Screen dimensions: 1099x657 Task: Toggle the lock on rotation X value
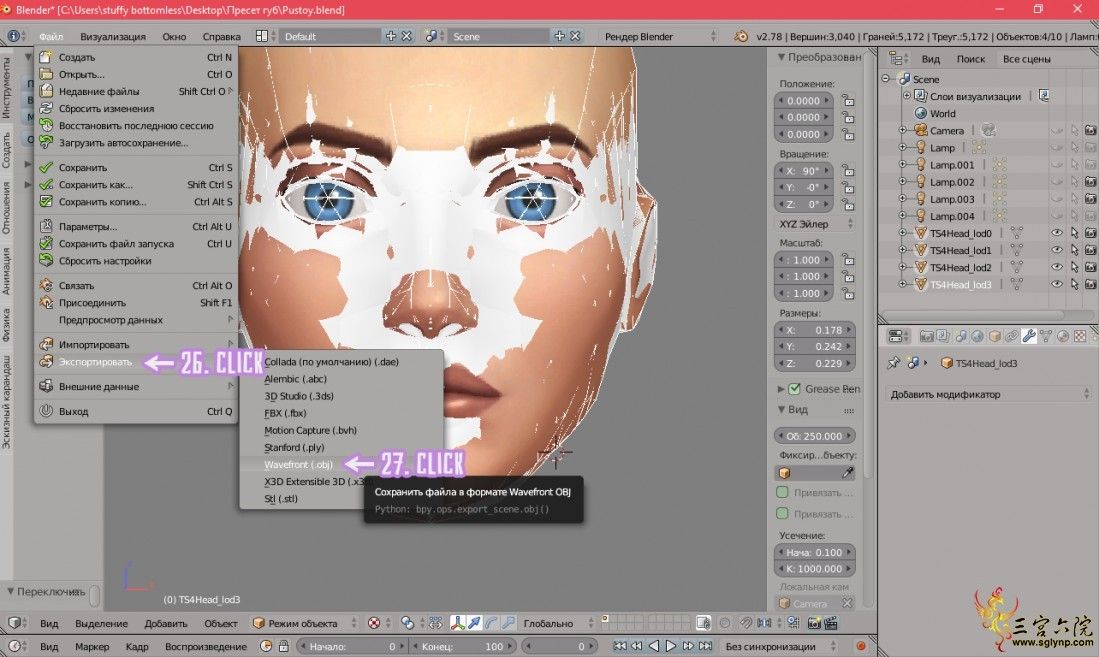(848, 170)
